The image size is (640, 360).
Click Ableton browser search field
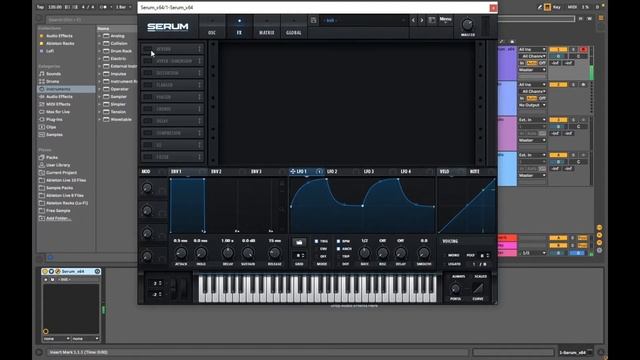coord(90,19)
